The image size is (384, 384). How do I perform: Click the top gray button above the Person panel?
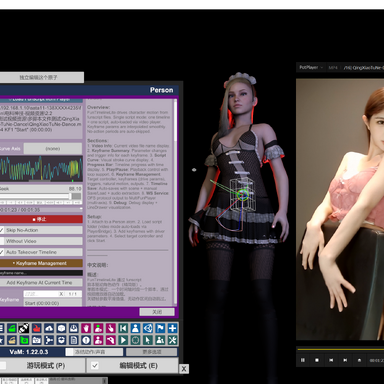click(x=41, y=77)
